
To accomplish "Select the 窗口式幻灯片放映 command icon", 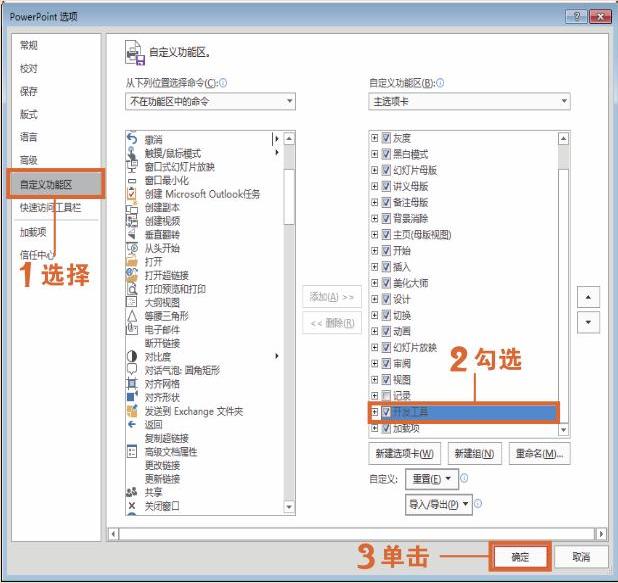I will pos(132,166).
